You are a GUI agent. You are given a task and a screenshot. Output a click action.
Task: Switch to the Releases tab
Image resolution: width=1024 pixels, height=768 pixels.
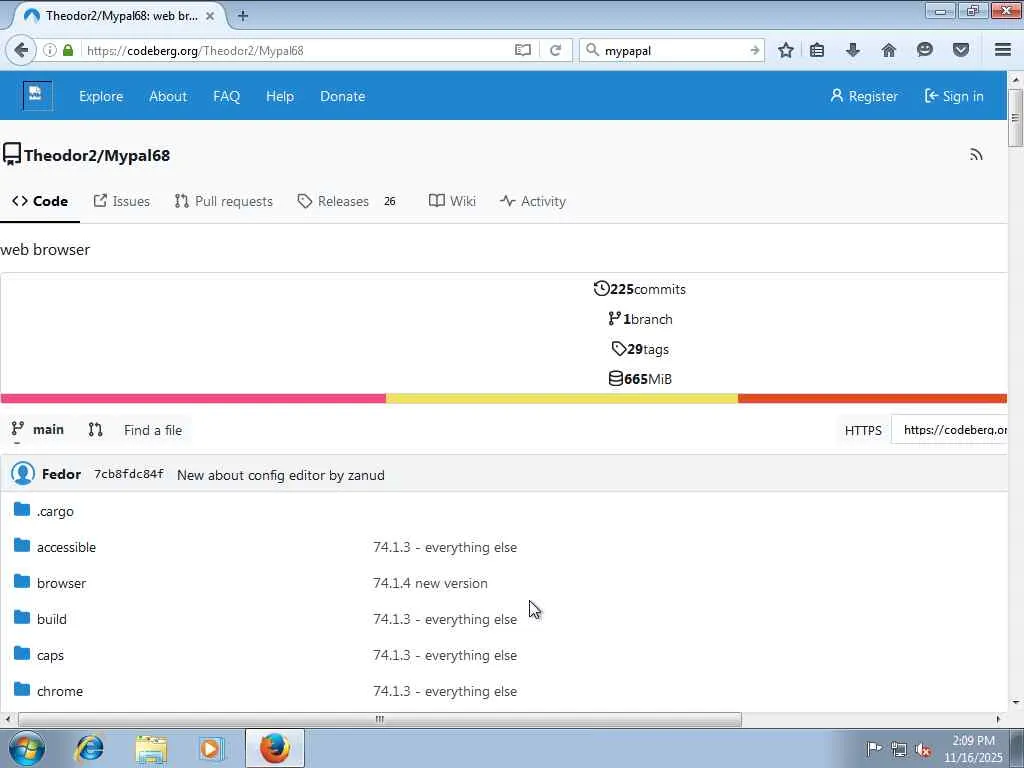[347, 201]
